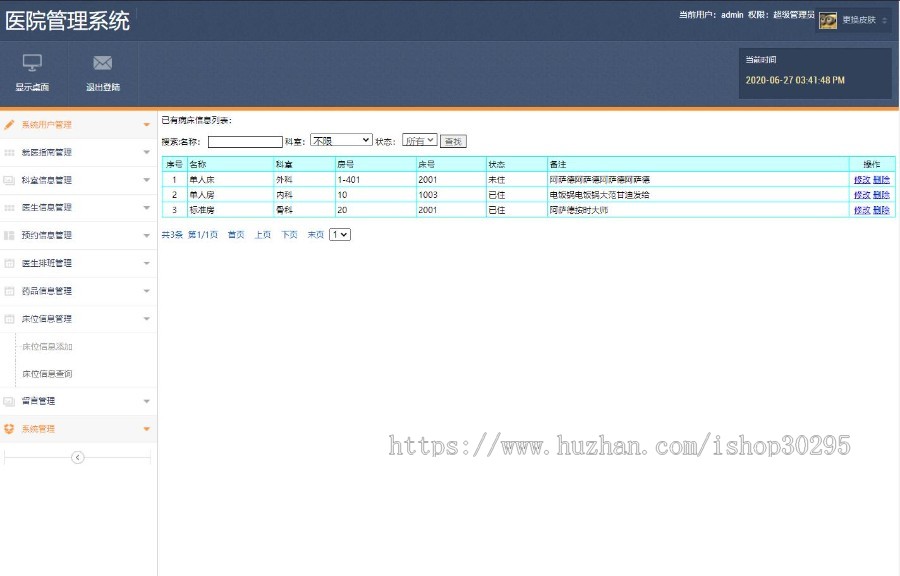This screenshot has height=576, width=900.
Task: Expand the 医生排班管理 menu arrow
Action: (x=146, y=263)
